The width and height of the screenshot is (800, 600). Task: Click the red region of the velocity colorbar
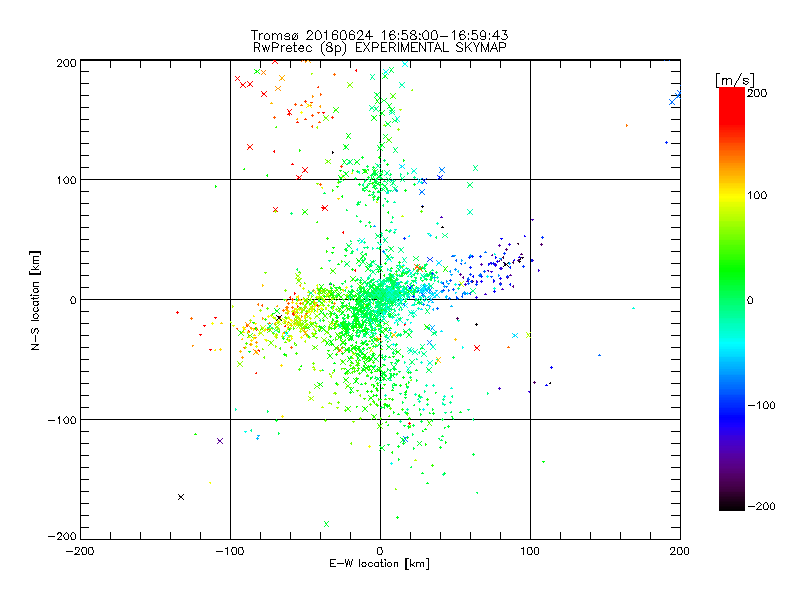click(732, 105)
